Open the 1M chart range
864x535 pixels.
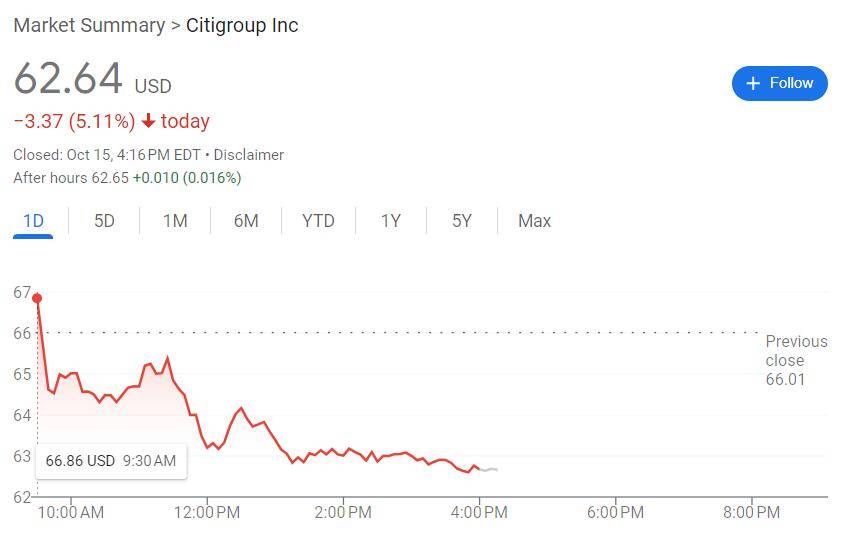coord(175,221)
